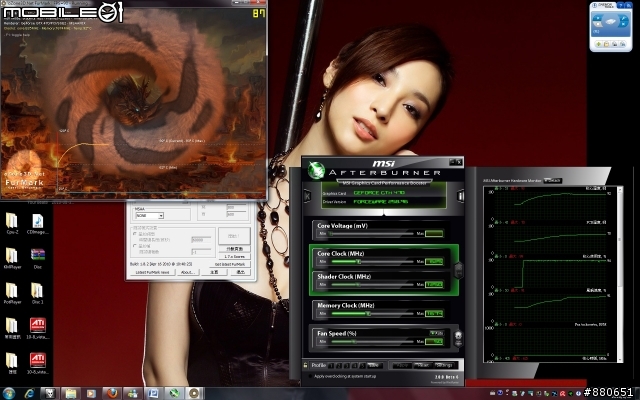Select the Disc WinRAR archive icon

[38, 258]
